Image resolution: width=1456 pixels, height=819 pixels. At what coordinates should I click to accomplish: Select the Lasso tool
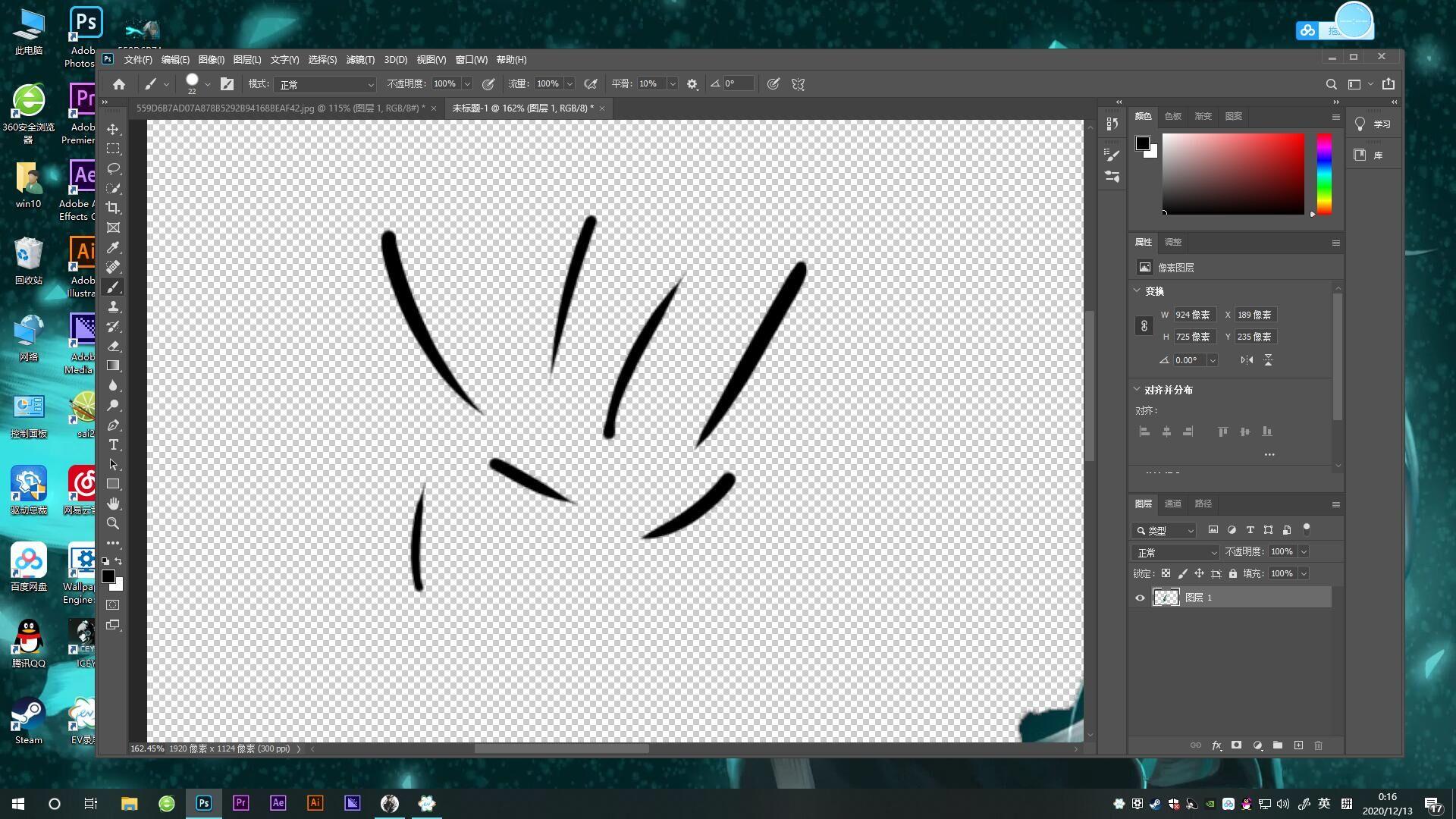click(x=113, y=168)
